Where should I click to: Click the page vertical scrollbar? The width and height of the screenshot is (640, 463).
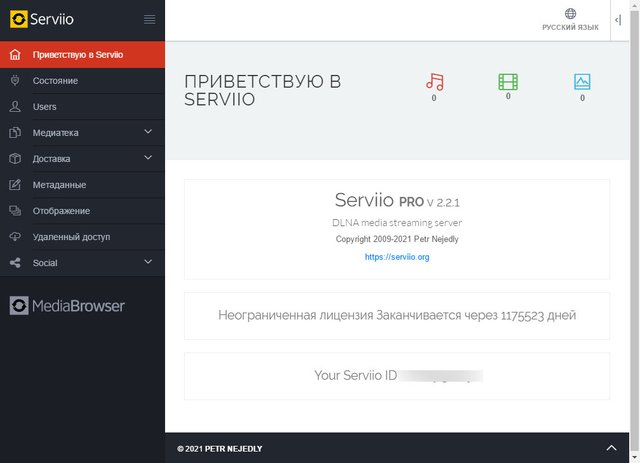click(x=635, y=229)
